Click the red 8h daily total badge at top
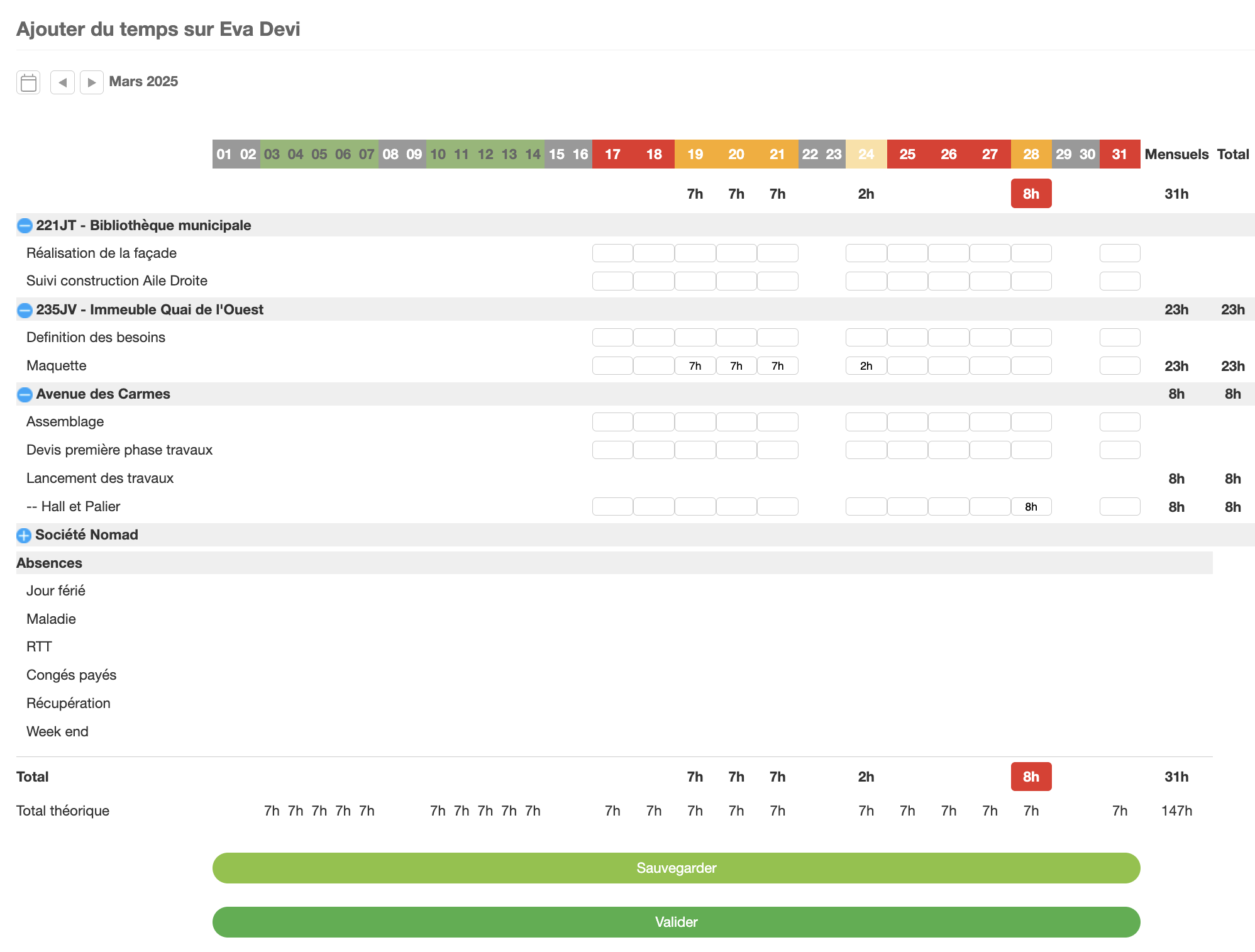This screenshot has width=1255, height=952. pyautogui.click(x=1031, y=194)
